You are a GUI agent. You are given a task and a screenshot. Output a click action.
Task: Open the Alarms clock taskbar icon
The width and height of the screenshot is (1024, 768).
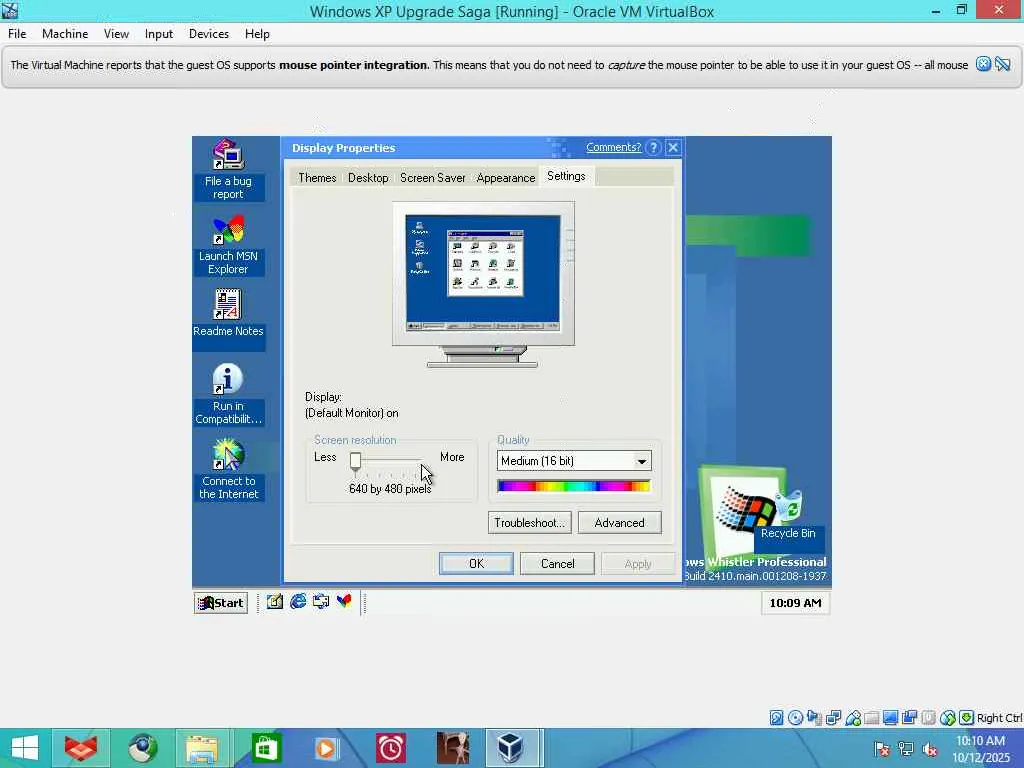(391, 748)
